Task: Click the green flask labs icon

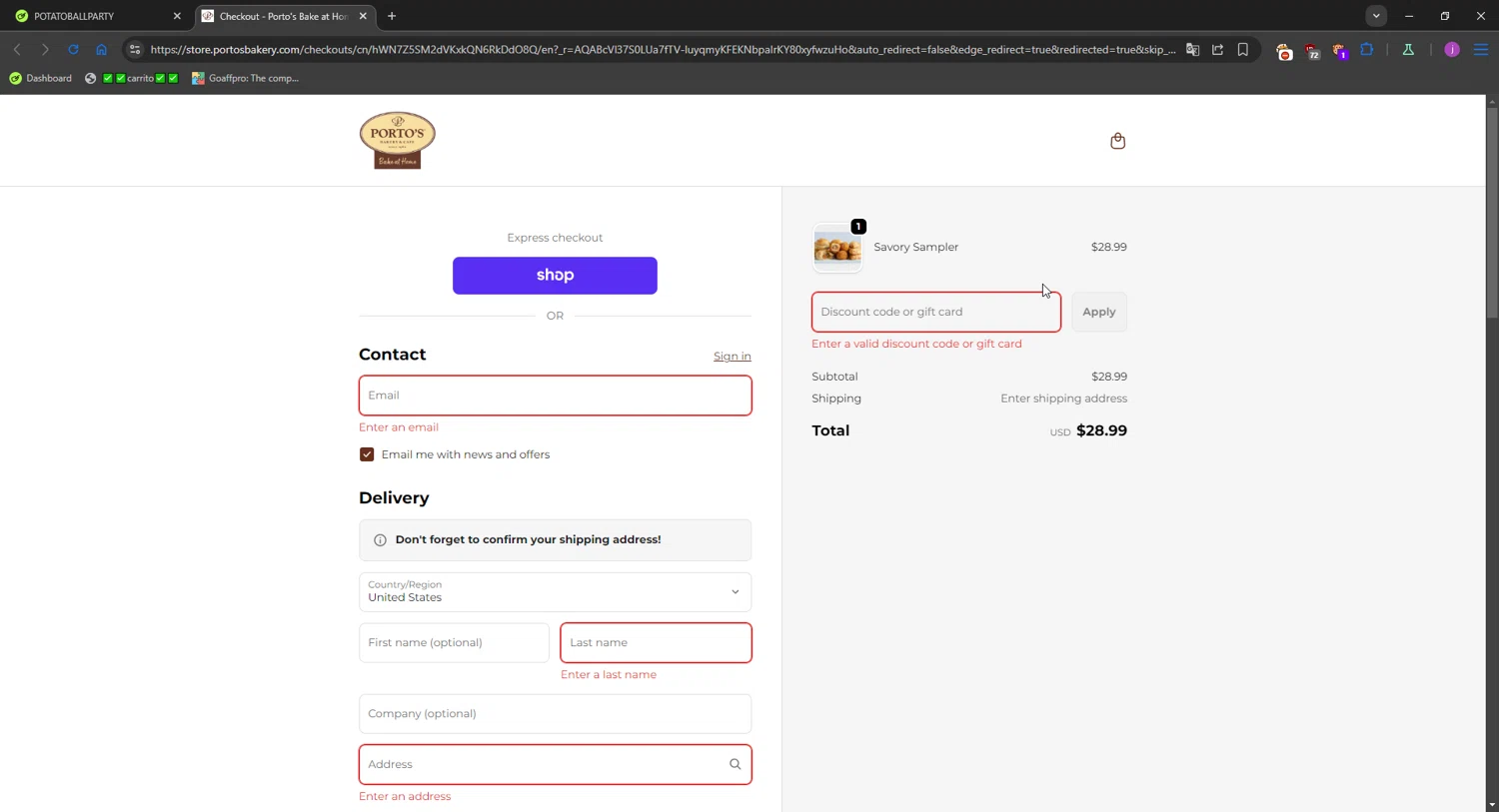Action: coord(1408,49)
